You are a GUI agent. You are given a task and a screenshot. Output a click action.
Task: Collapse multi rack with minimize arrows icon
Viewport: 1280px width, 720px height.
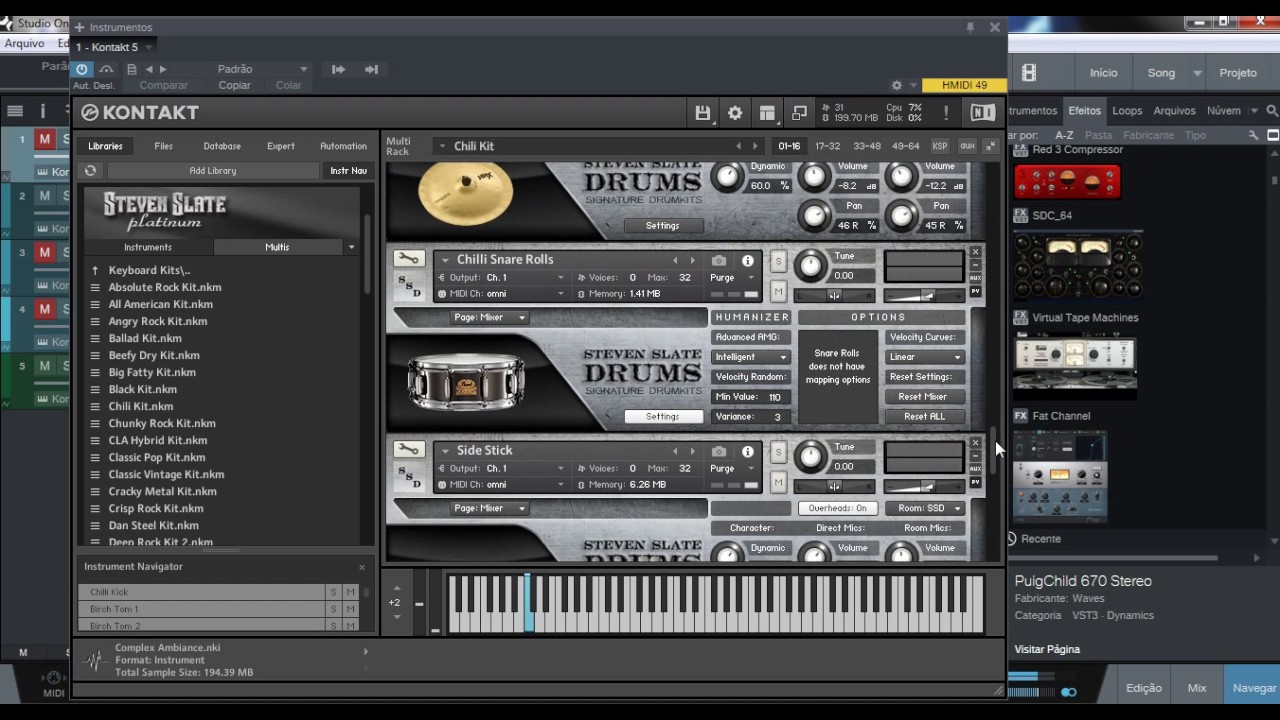pyautogui.click(x=990, y=146)
